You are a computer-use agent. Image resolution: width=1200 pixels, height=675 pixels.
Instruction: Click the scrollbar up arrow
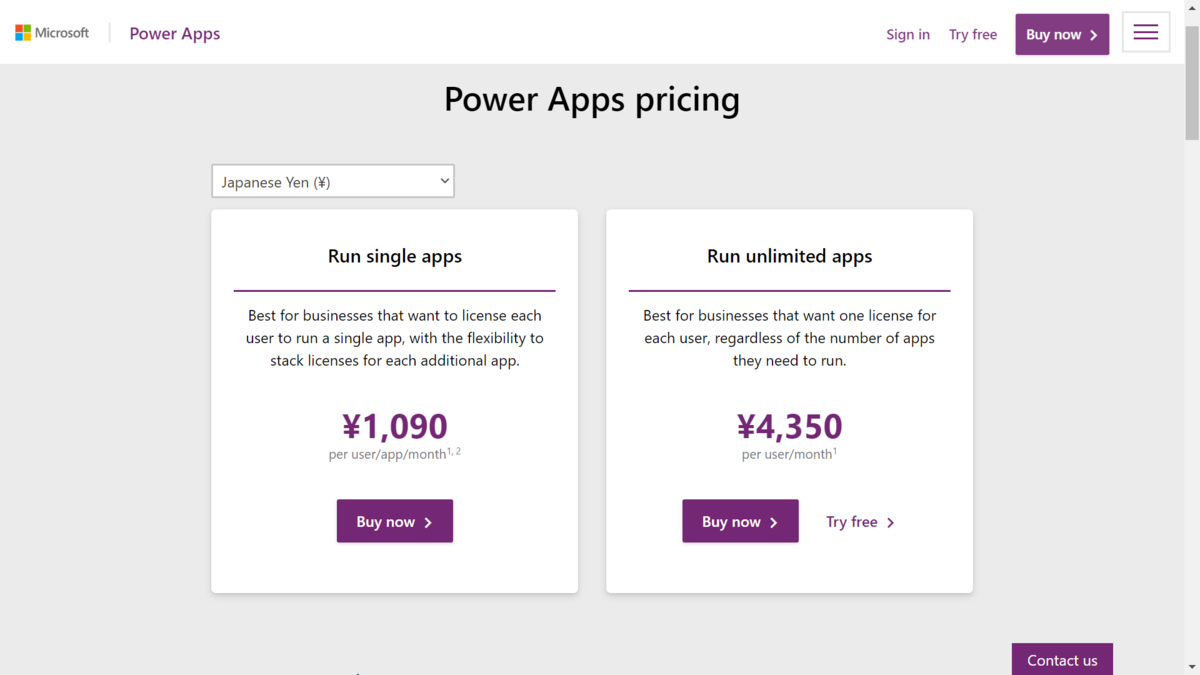click(1191, 7)
